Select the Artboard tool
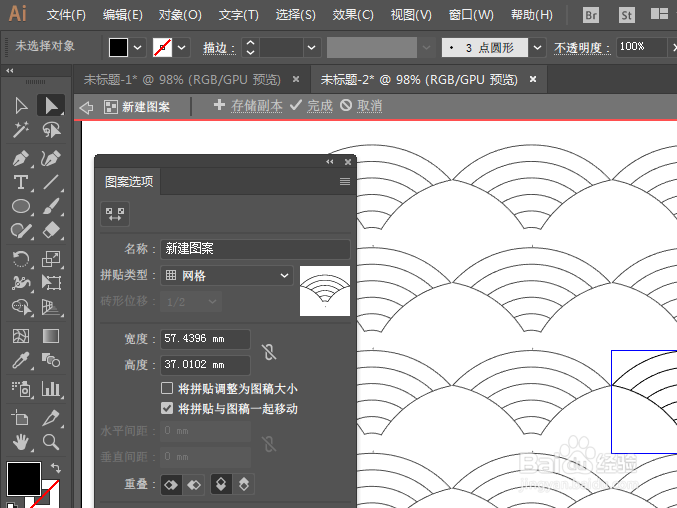 [21, 418]
